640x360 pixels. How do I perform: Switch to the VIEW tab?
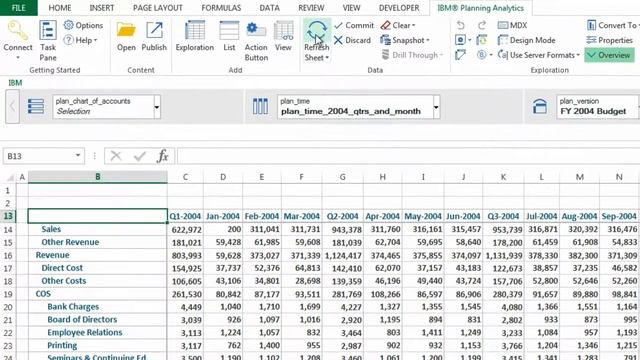[351, 8]
